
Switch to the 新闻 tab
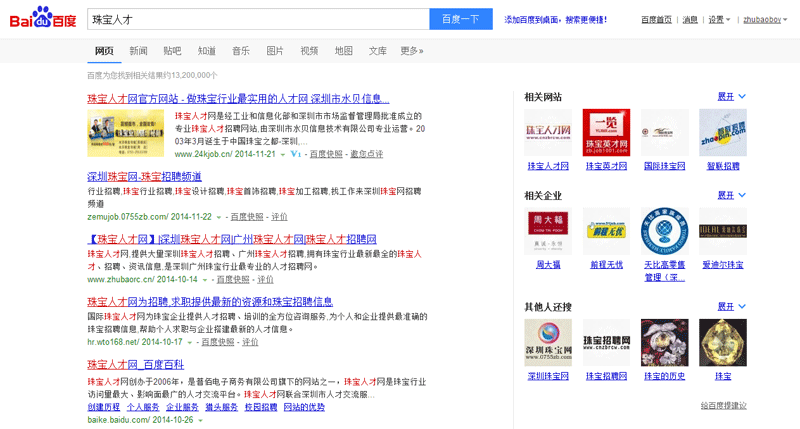click(x=138, y=51)
